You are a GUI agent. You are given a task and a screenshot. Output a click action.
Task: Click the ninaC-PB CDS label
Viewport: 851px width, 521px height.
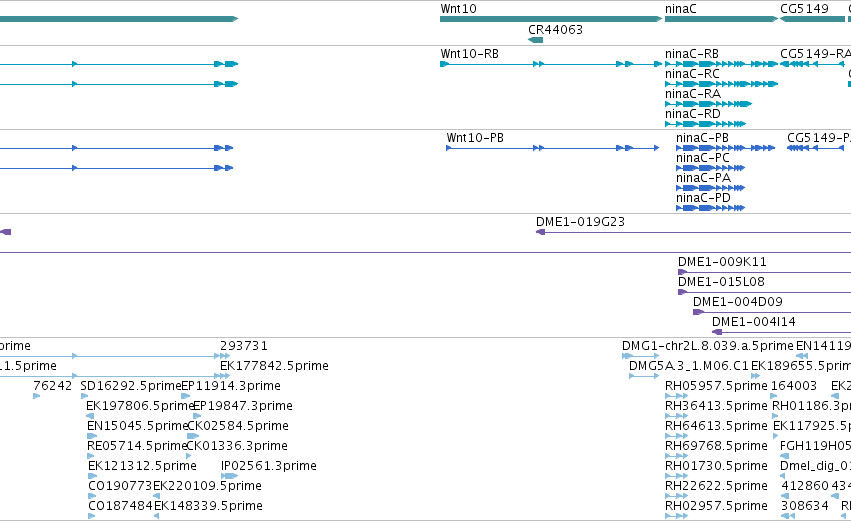(x=702, y=138)
